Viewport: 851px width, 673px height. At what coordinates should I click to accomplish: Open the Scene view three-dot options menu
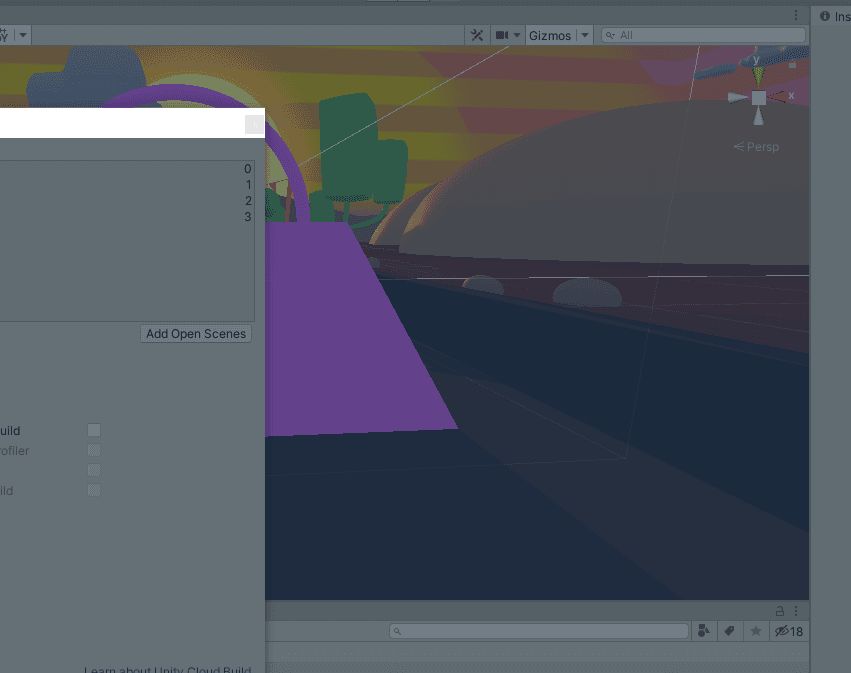point(796,15)
